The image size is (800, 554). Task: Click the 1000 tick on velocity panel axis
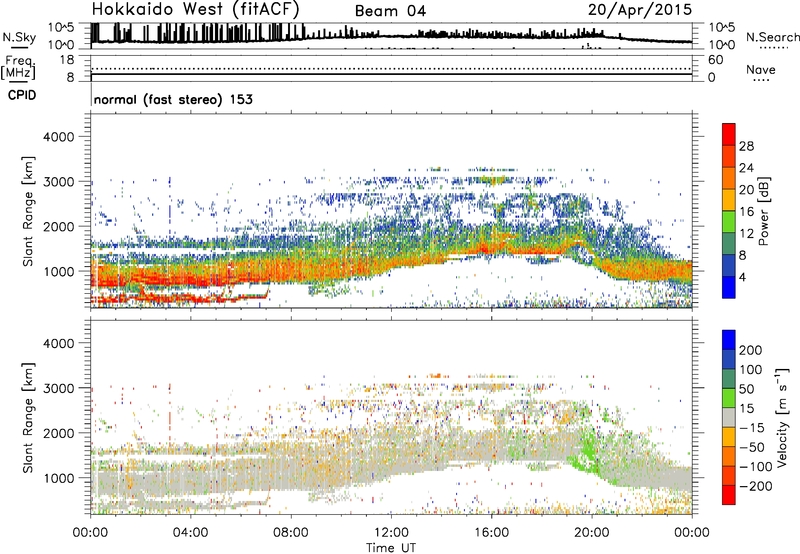(x=59, y=478)
